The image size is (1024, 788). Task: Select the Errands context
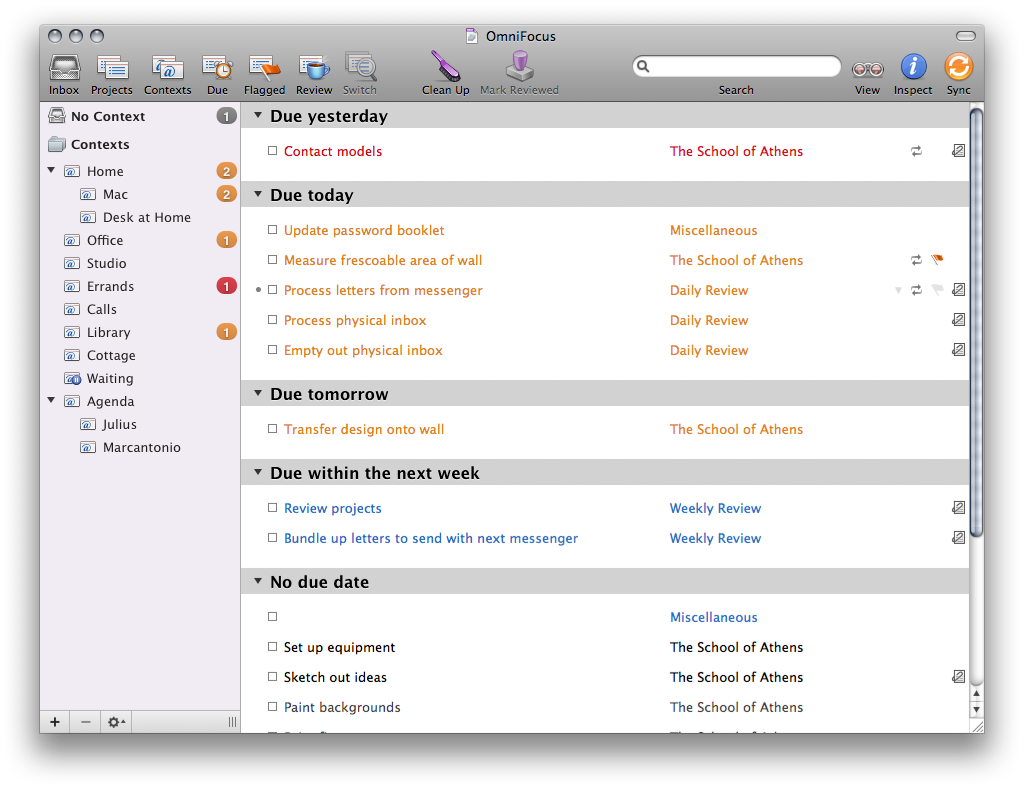(x=110, y=286)
